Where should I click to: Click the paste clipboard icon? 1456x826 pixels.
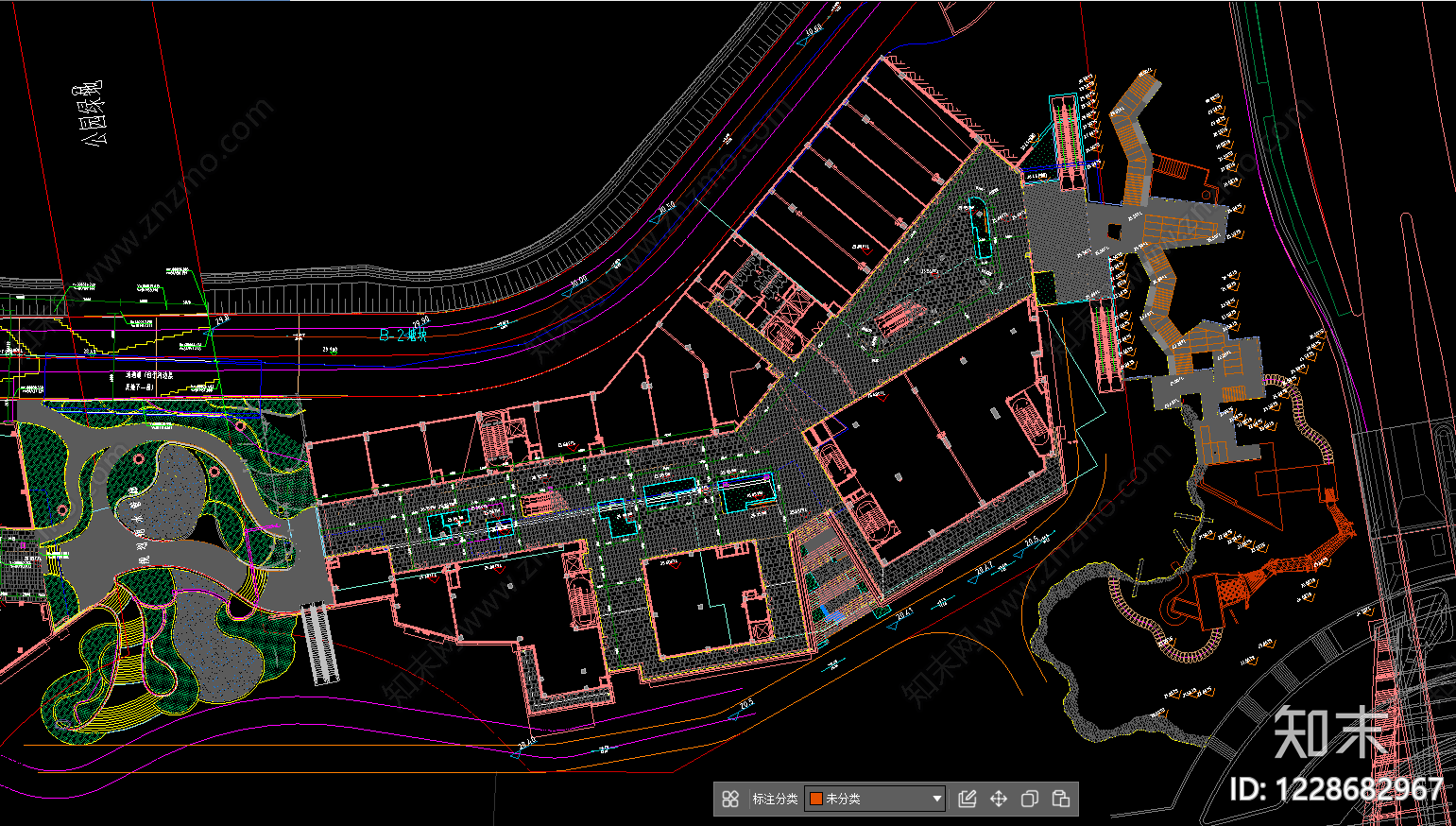[1060, 799]
